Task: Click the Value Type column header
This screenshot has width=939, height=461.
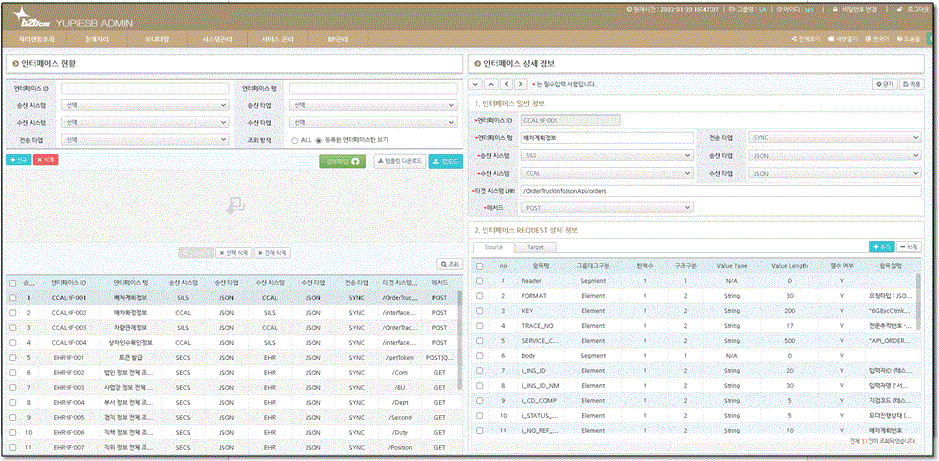Action: [x=732, y=266]
